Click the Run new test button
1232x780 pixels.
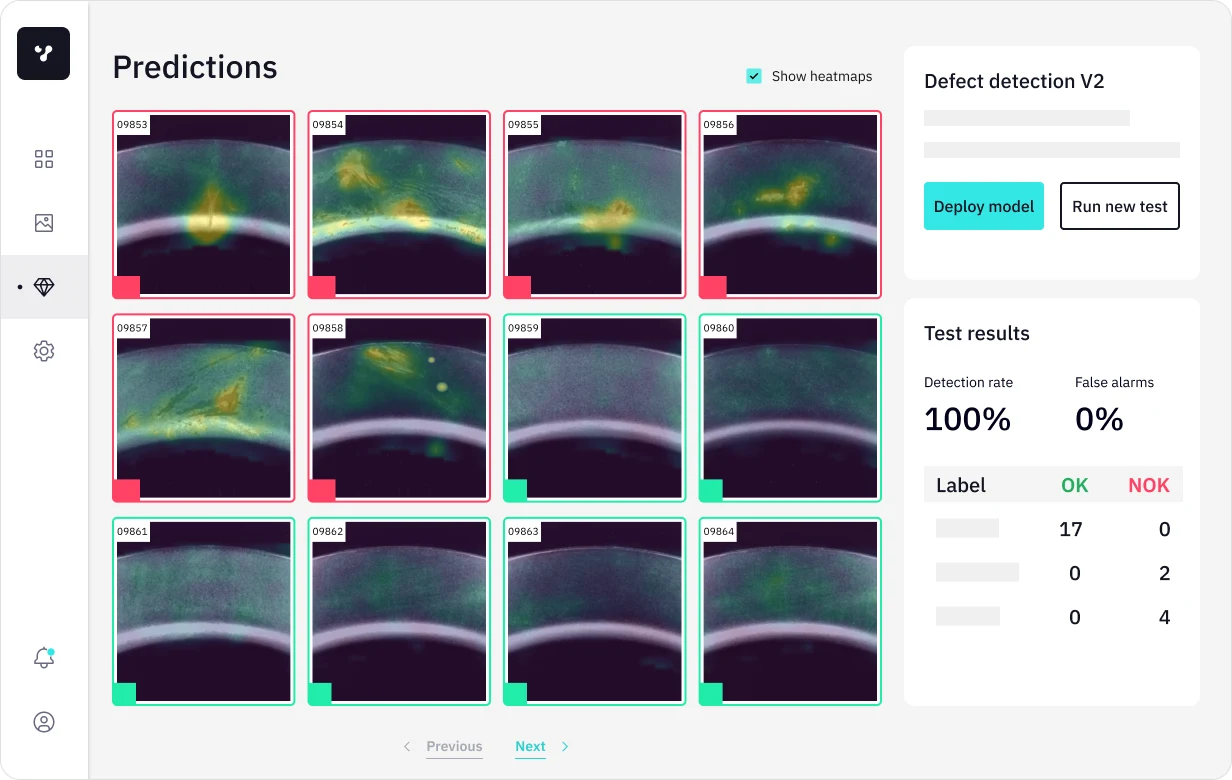point(1120,206)
